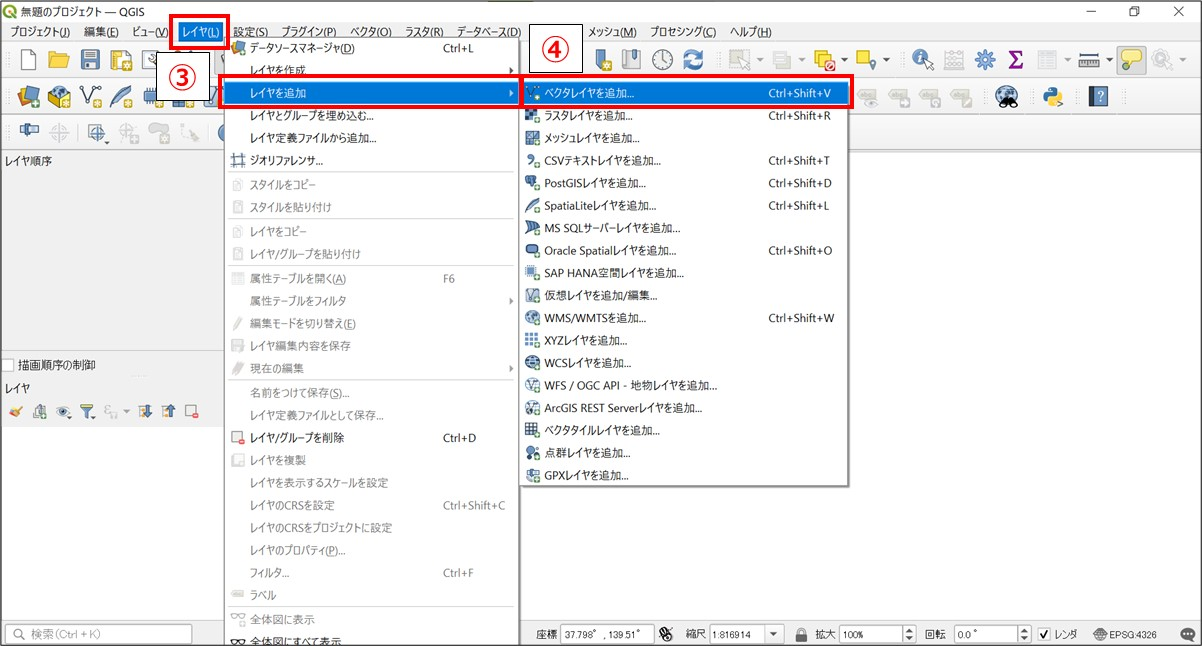
Task: Open the Processing Toolbox gear icon
Action: click(x=985, y=60)
